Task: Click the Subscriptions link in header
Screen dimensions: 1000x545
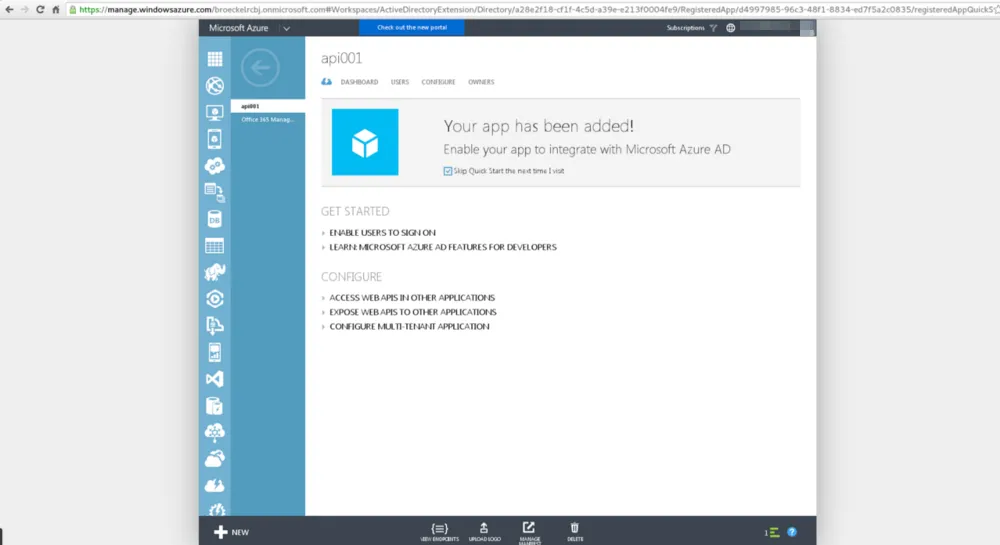Action: [685, 28]
